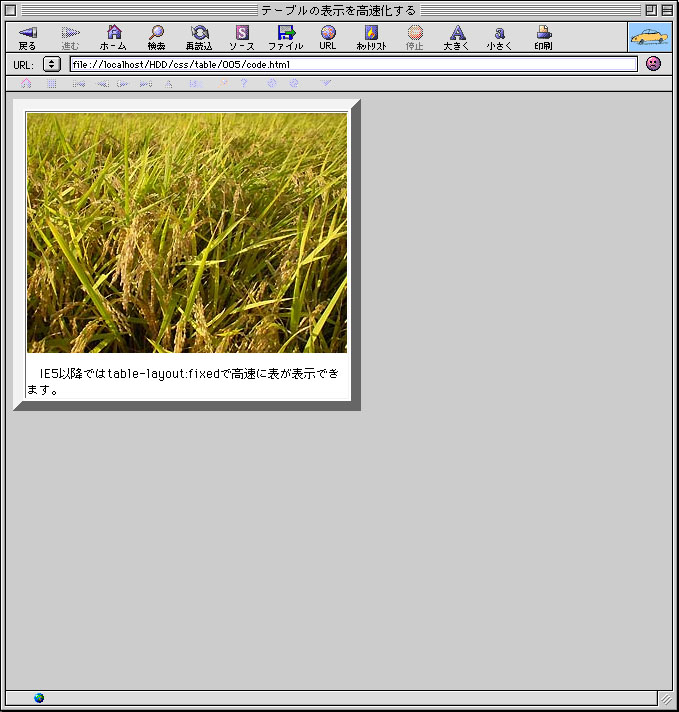Click the globe icon in the status bar
The image size is (679, 712).
click(39, 698)
